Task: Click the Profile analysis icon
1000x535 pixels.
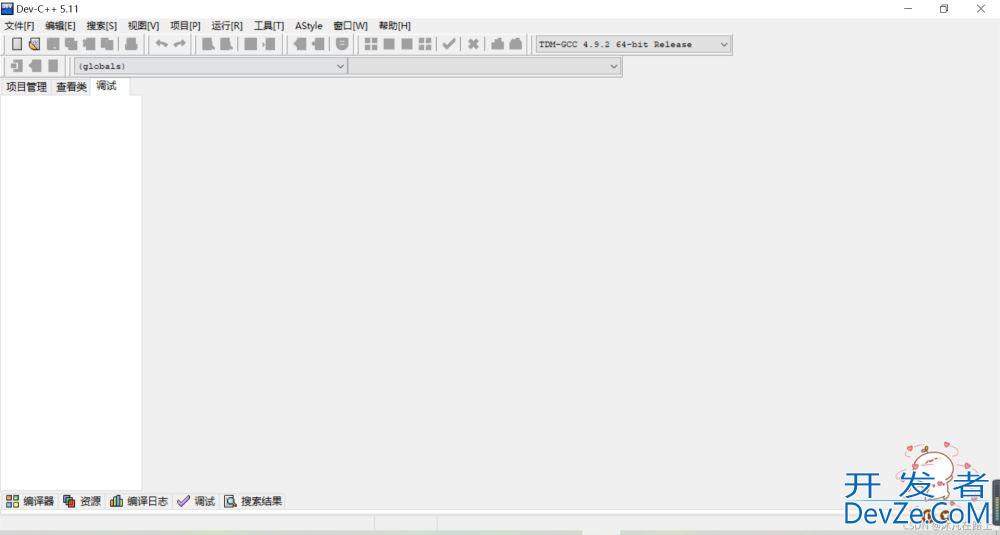Action: (x=497, y=44)
